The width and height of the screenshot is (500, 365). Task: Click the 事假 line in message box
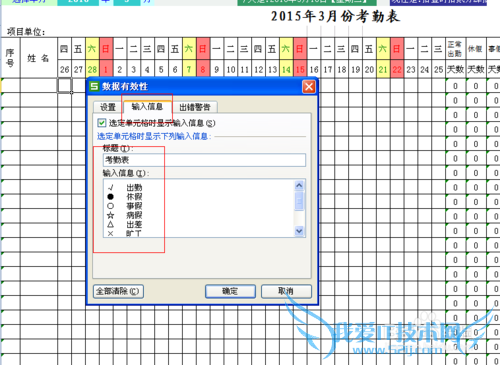click(x=125, y=206)
